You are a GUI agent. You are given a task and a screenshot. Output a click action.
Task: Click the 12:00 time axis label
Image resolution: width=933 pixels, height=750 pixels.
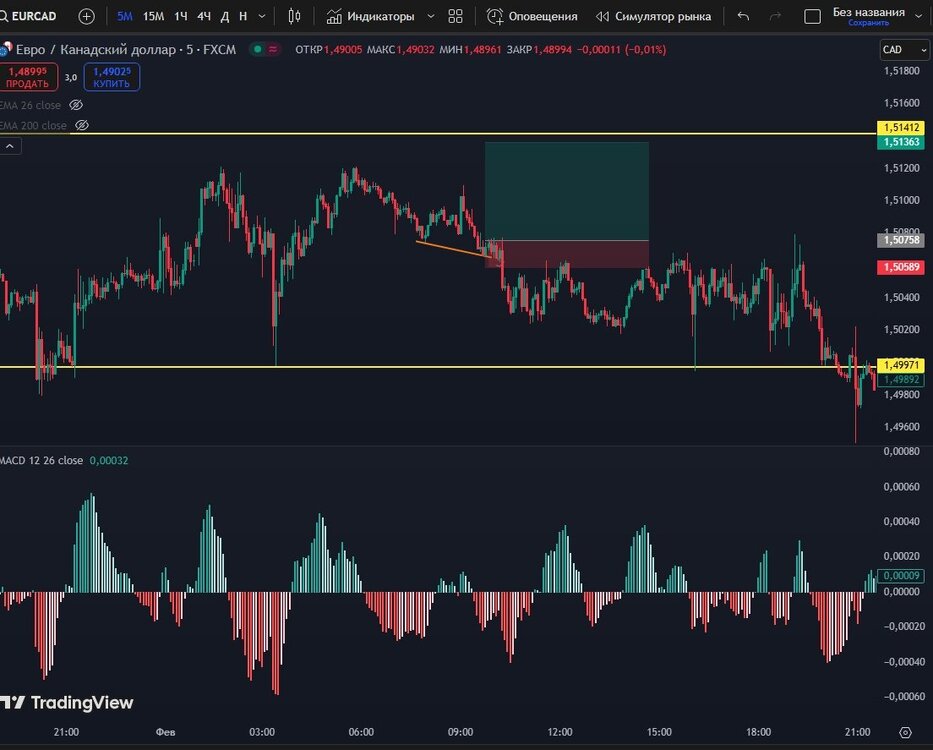tap(559, 732)
